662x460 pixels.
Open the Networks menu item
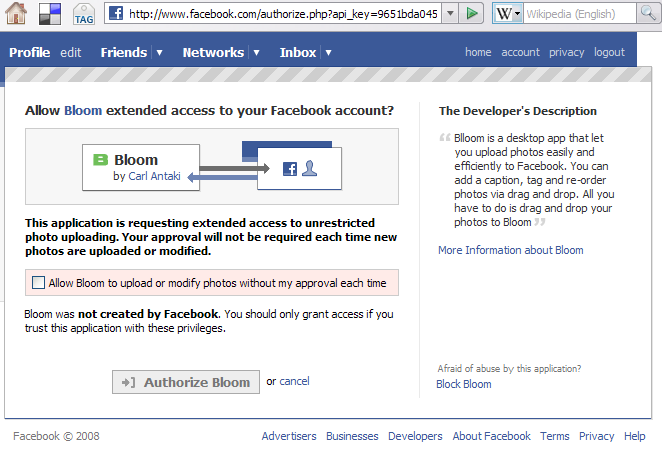[213, 52]
